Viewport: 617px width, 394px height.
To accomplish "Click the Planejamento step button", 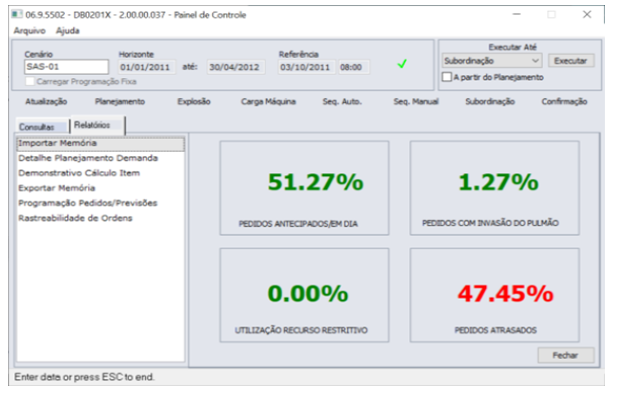I will click(120, 102).
